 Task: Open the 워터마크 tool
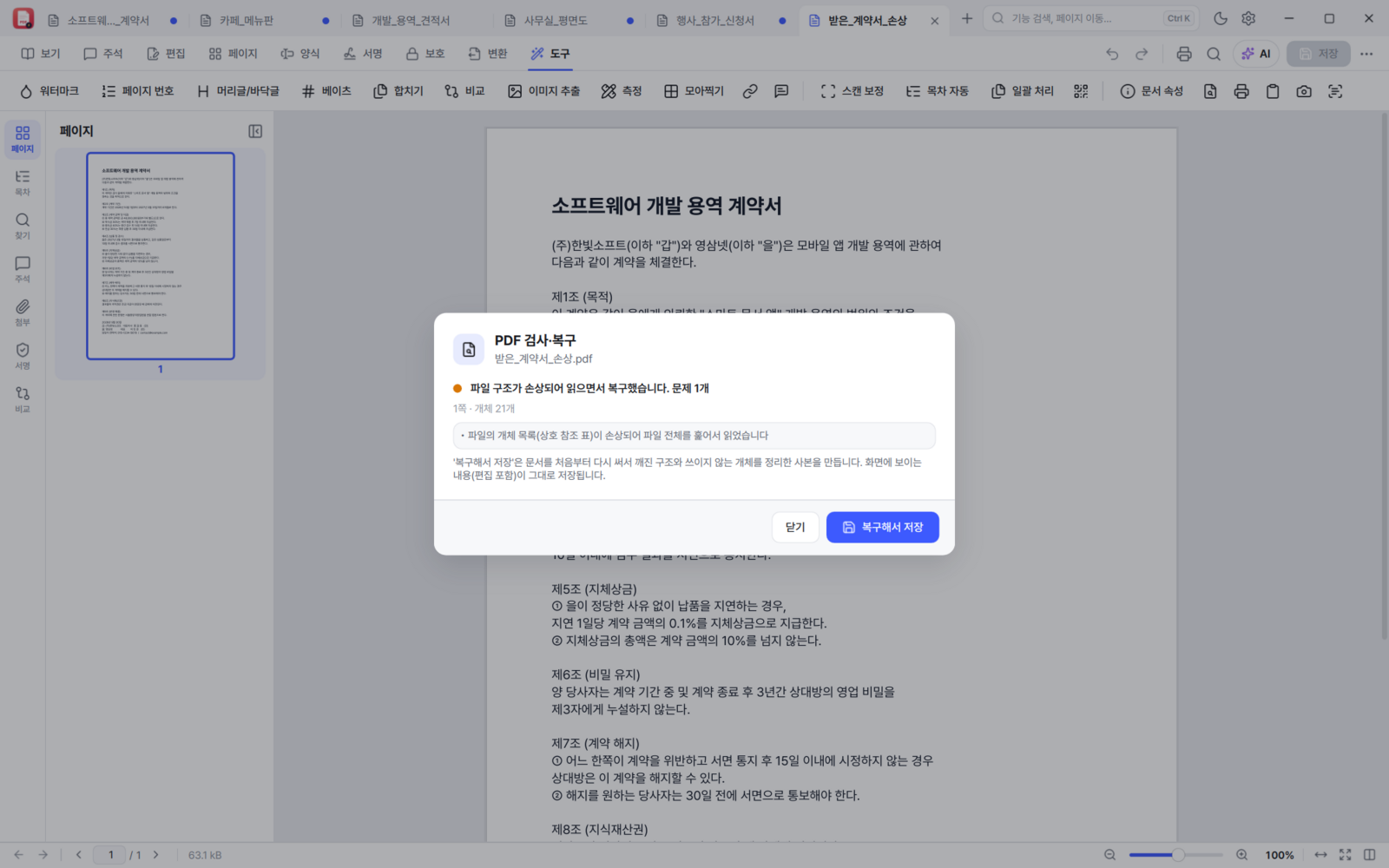49,91
